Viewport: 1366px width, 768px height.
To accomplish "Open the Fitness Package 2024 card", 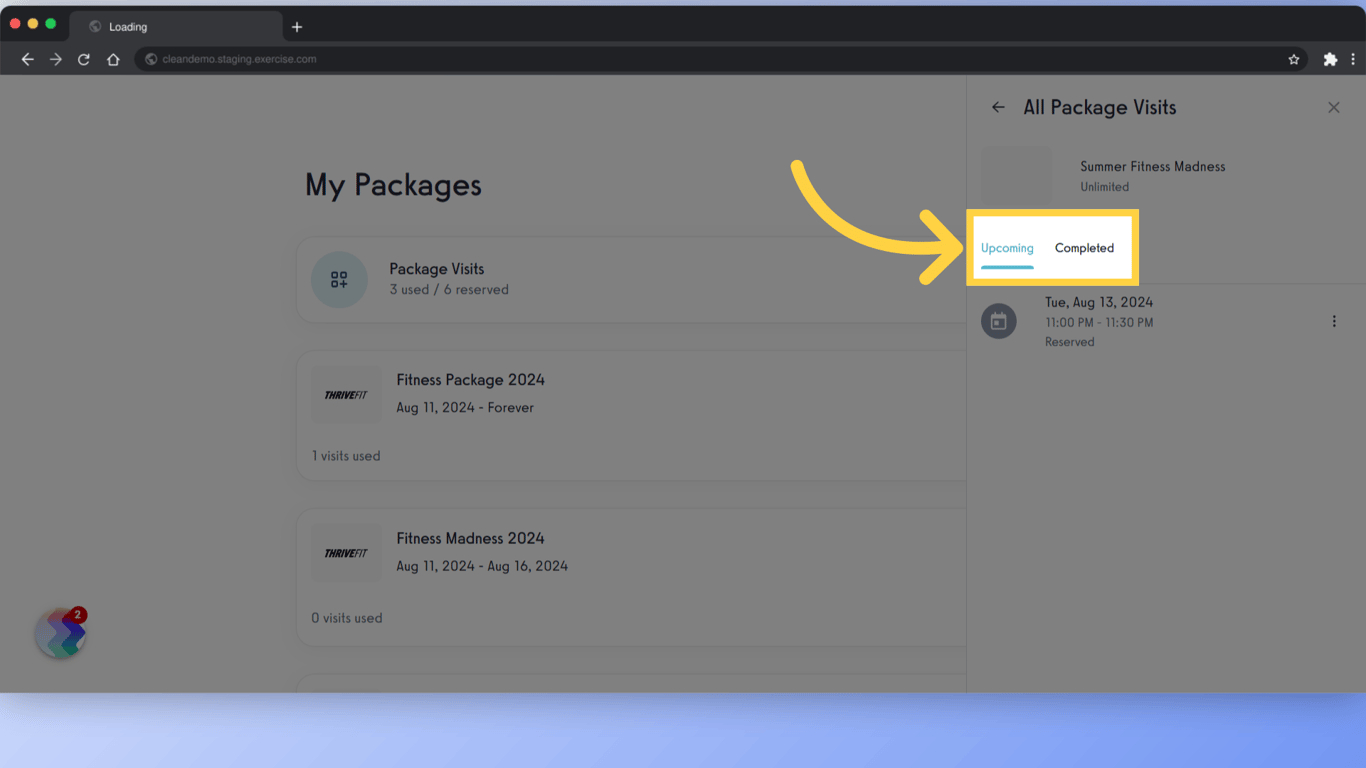I will point(631,415).
